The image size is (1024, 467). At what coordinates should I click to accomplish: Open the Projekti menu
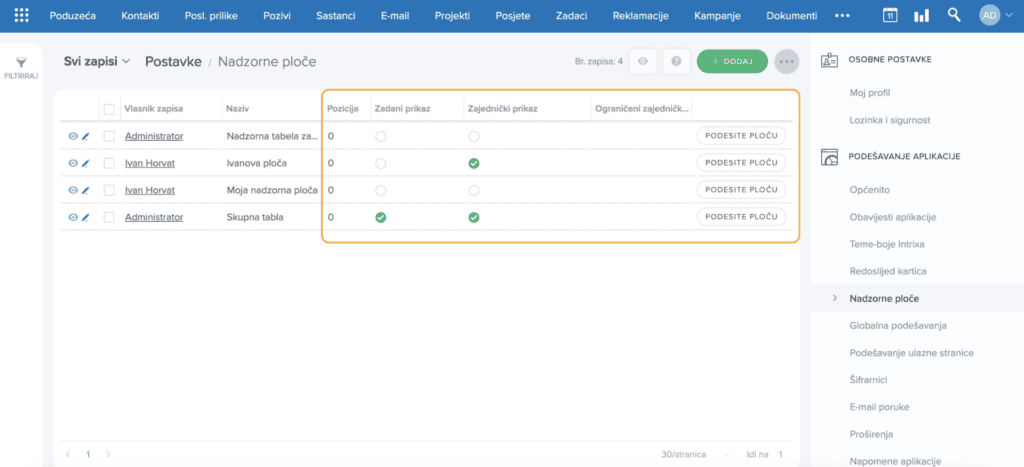tap(453, 16)
